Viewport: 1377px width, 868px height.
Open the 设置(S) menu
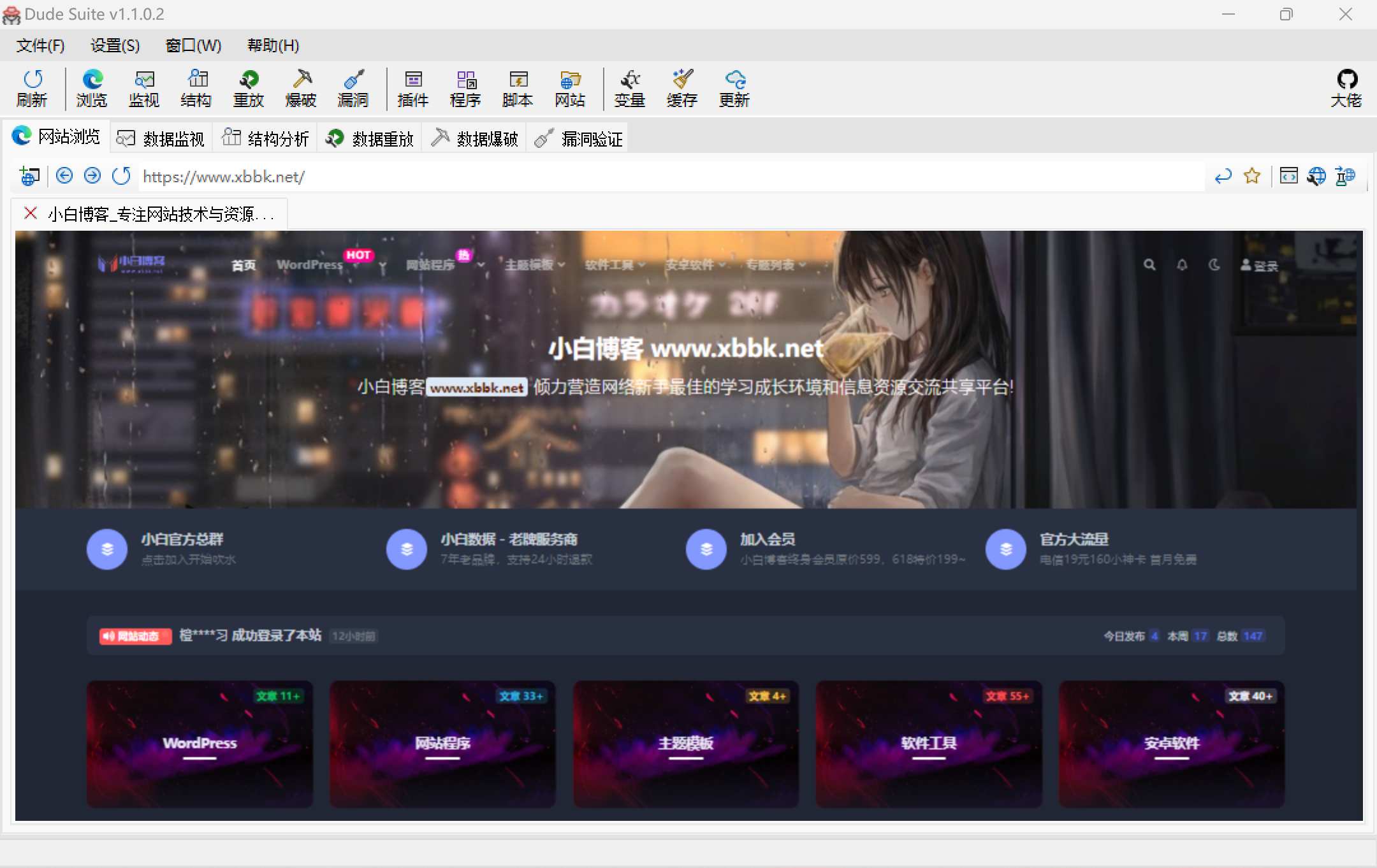(x=115, y=45)
